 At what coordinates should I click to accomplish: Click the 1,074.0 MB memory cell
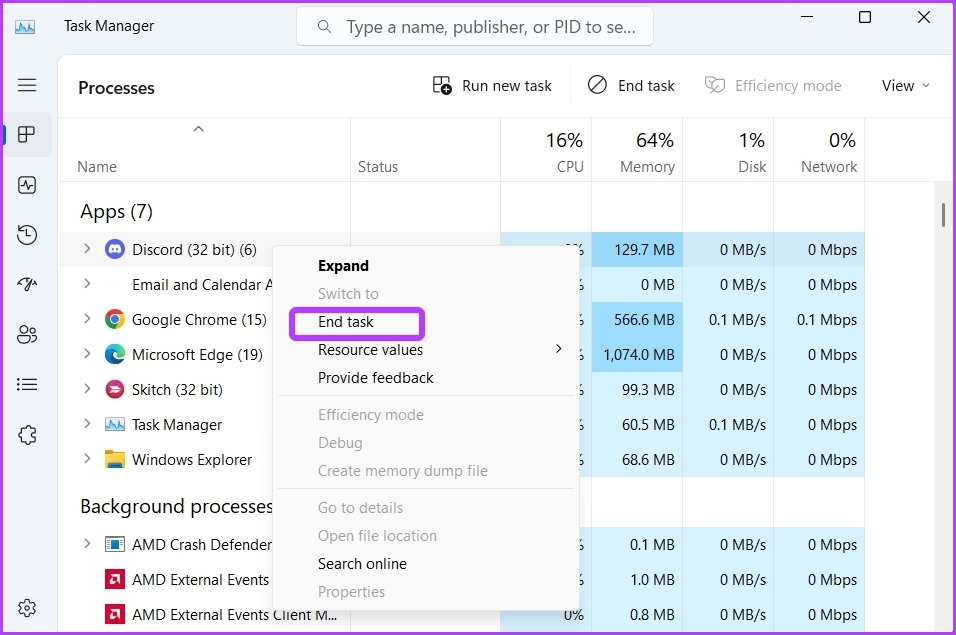pyautogui.click(x=637, y=355)
